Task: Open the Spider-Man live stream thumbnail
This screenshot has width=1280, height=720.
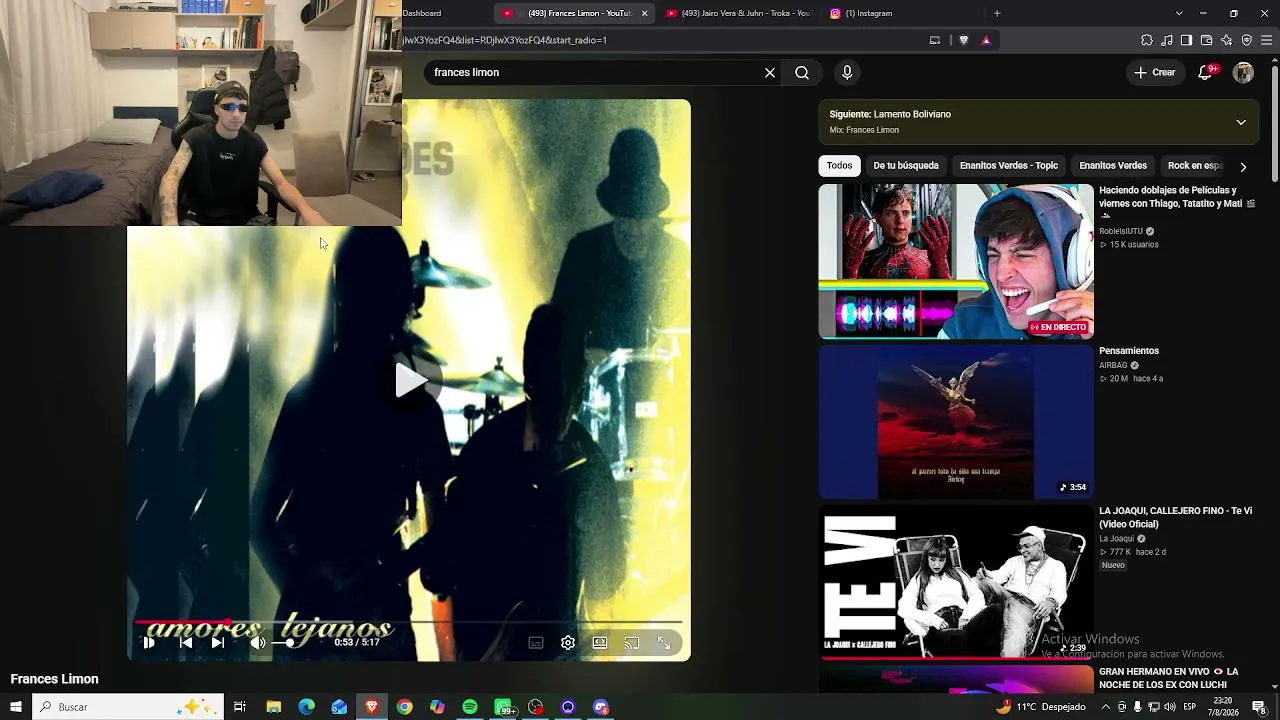Action: [956, 261]
